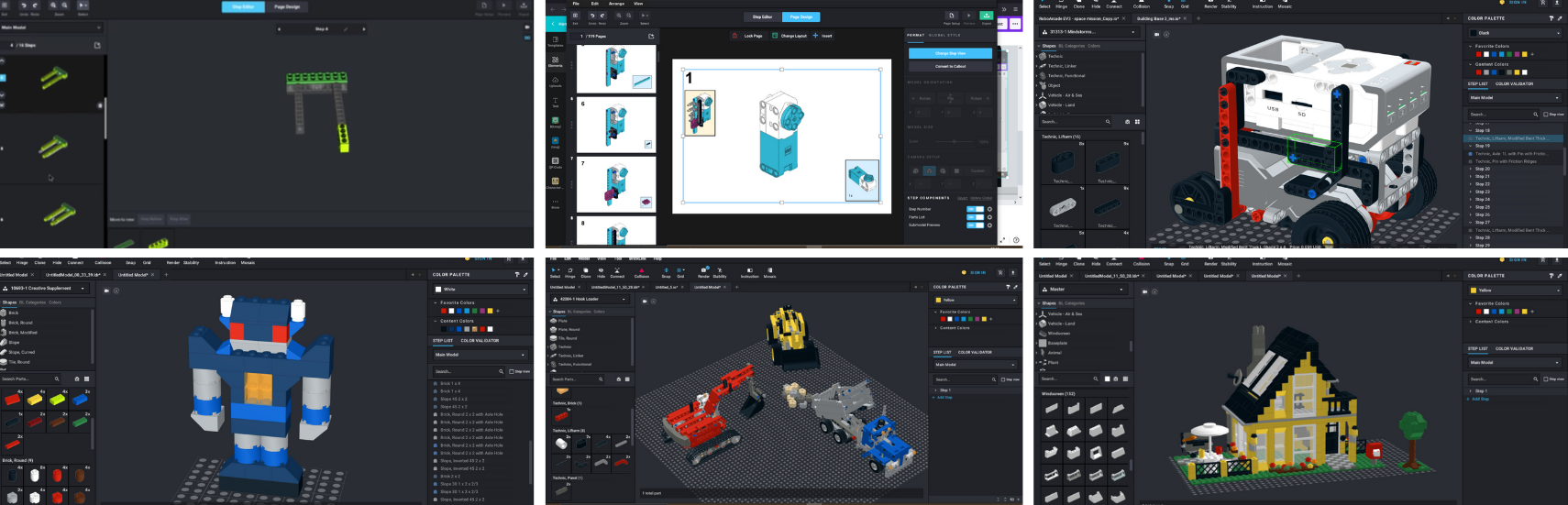Open QR Code in Page Design sidebar
This screenshot has width=1568, height=505.
pos(555,162)
